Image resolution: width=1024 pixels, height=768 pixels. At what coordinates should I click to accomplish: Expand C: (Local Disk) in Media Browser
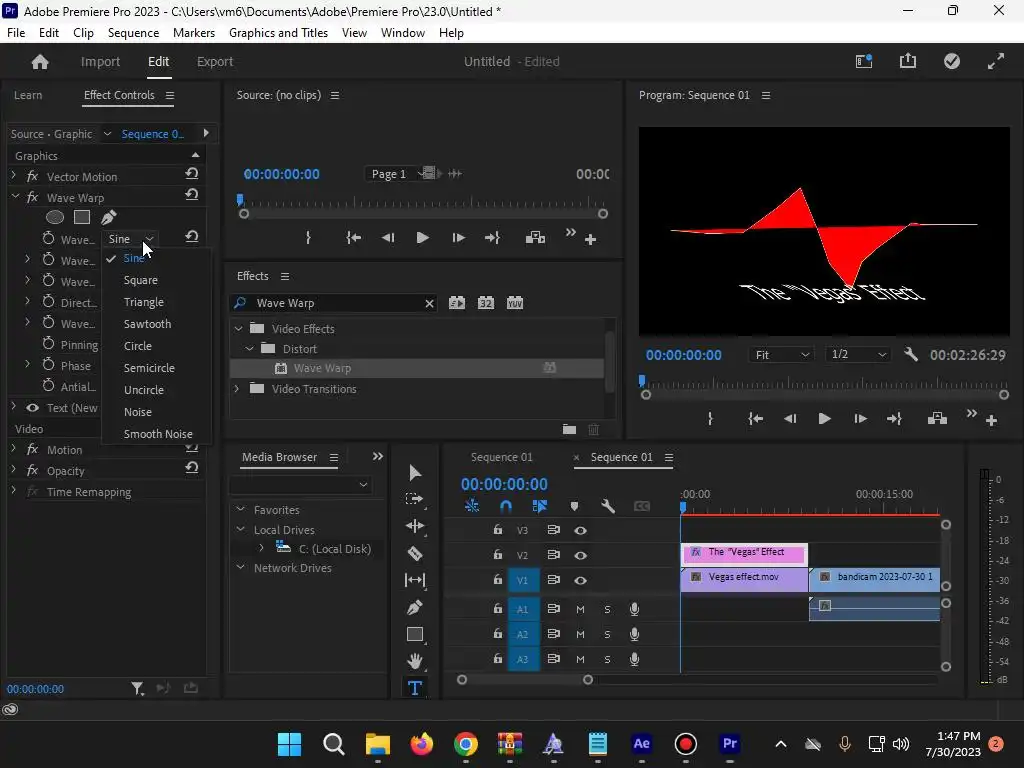pyautogui.click(x=261, y=547)
